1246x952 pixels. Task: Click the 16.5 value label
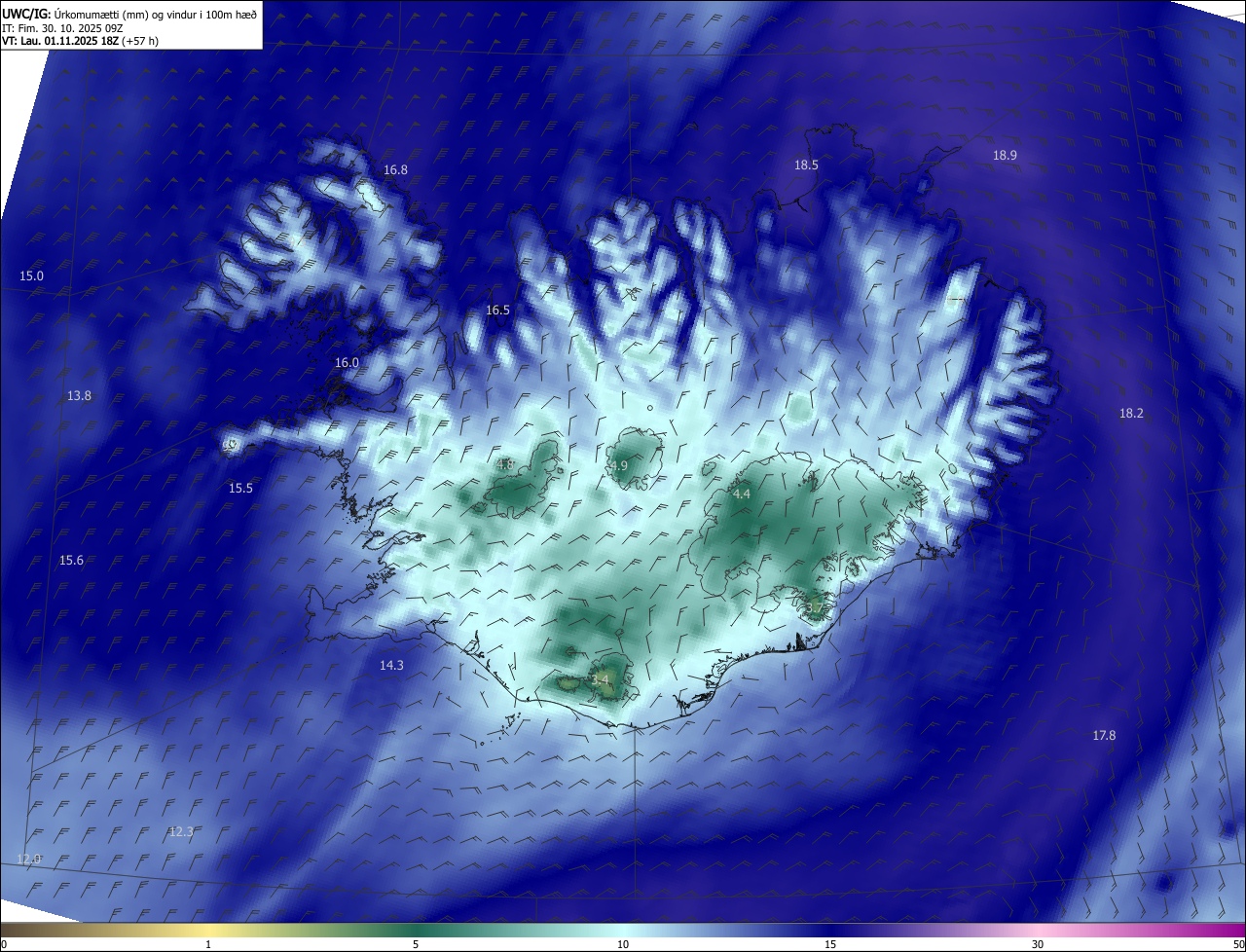[497, 310]
